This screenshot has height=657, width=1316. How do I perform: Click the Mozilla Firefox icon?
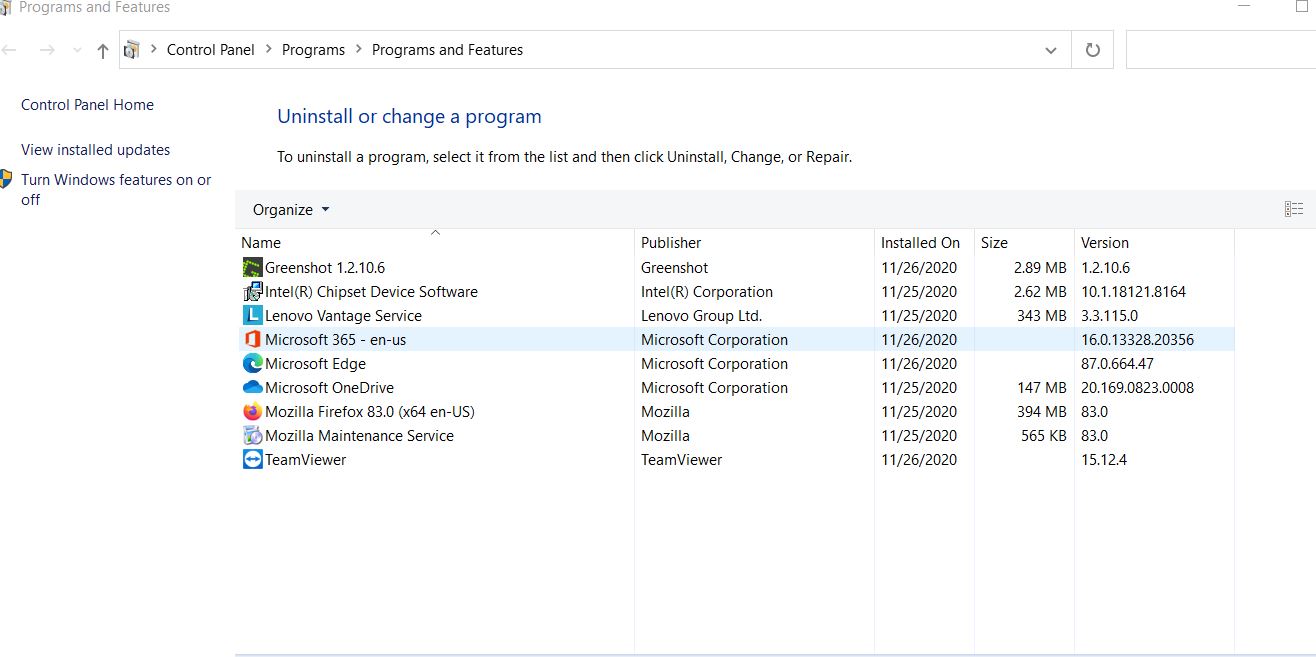point(252,411)
